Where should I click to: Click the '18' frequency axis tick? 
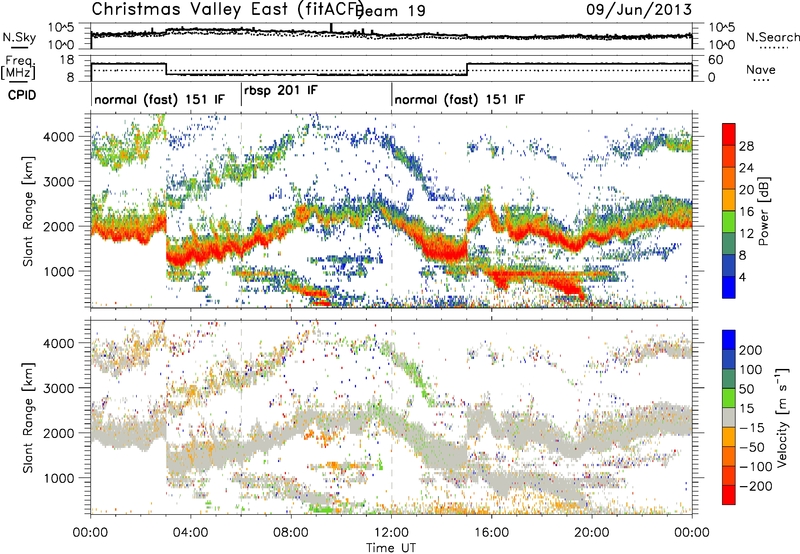(67, 60)
